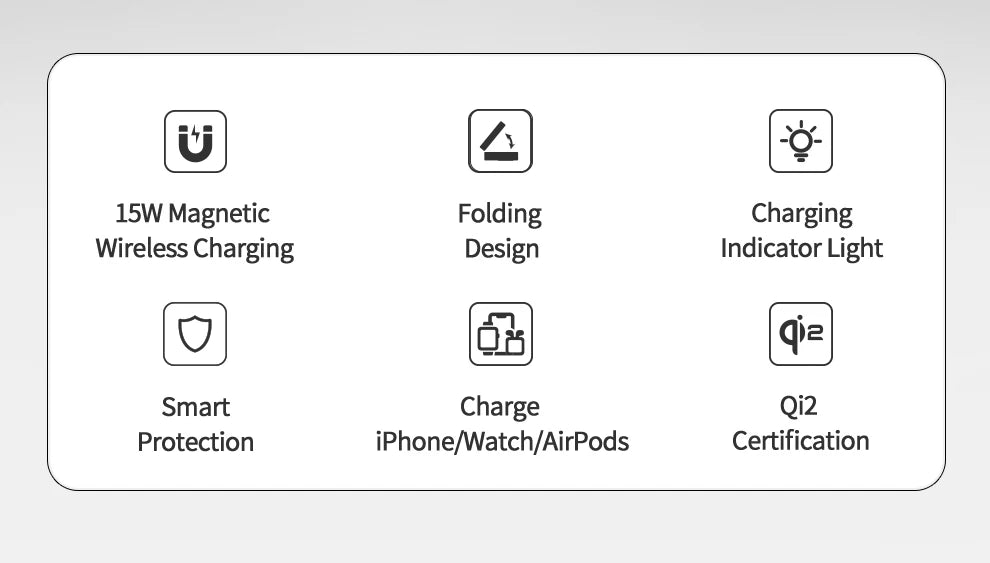
Task: Select the Qi2 certification logo icon
Action: pyautogui.click(x=801, y=334)
